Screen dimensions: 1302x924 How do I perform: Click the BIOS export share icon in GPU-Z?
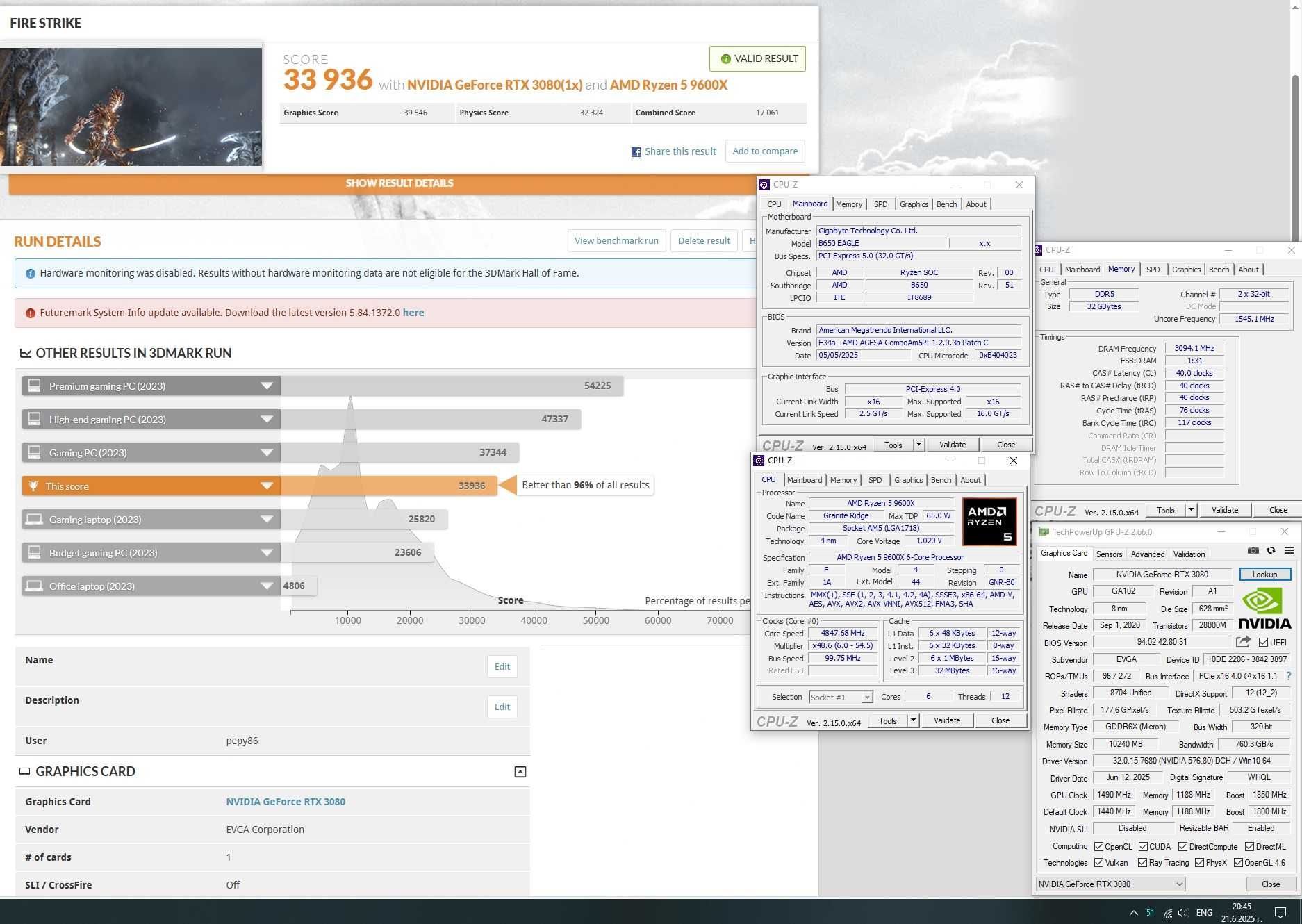pyautogui.click(x=1243, y=642)
